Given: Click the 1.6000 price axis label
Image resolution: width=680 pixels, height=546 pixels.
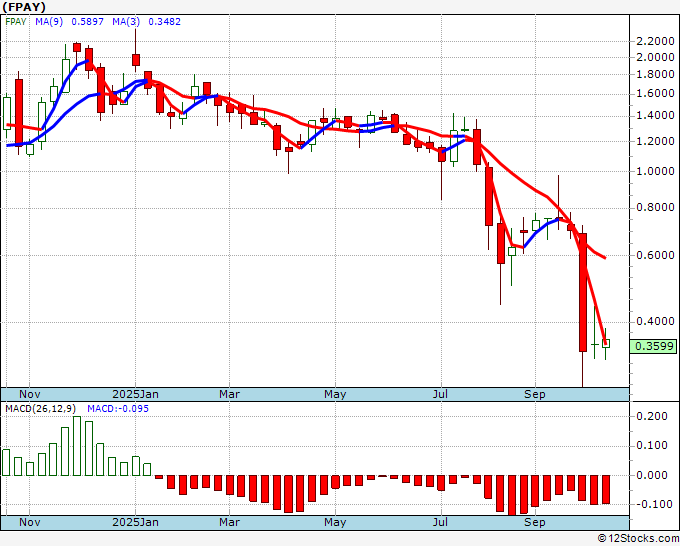Looking at the screenshot, I should point(655,93).
